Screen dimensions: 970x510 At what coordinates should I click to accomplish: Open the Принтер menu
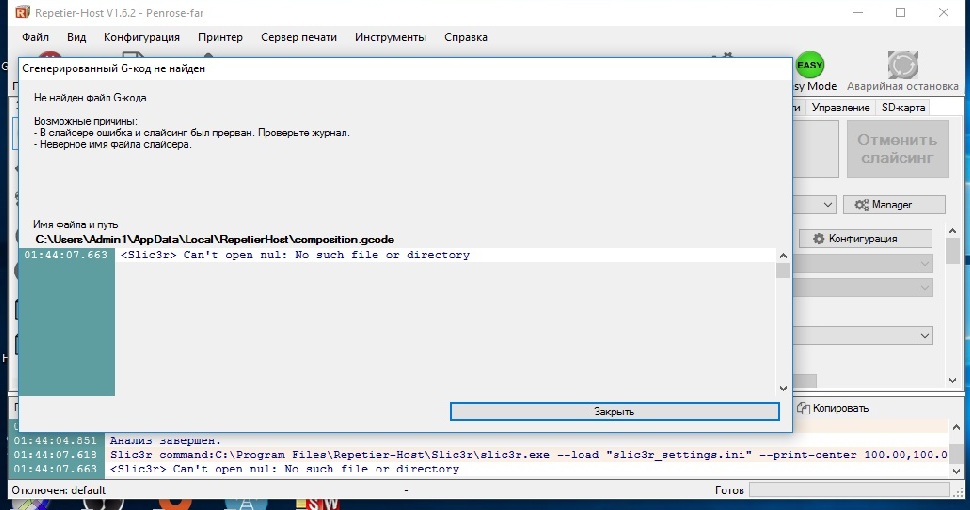[220, 37]
